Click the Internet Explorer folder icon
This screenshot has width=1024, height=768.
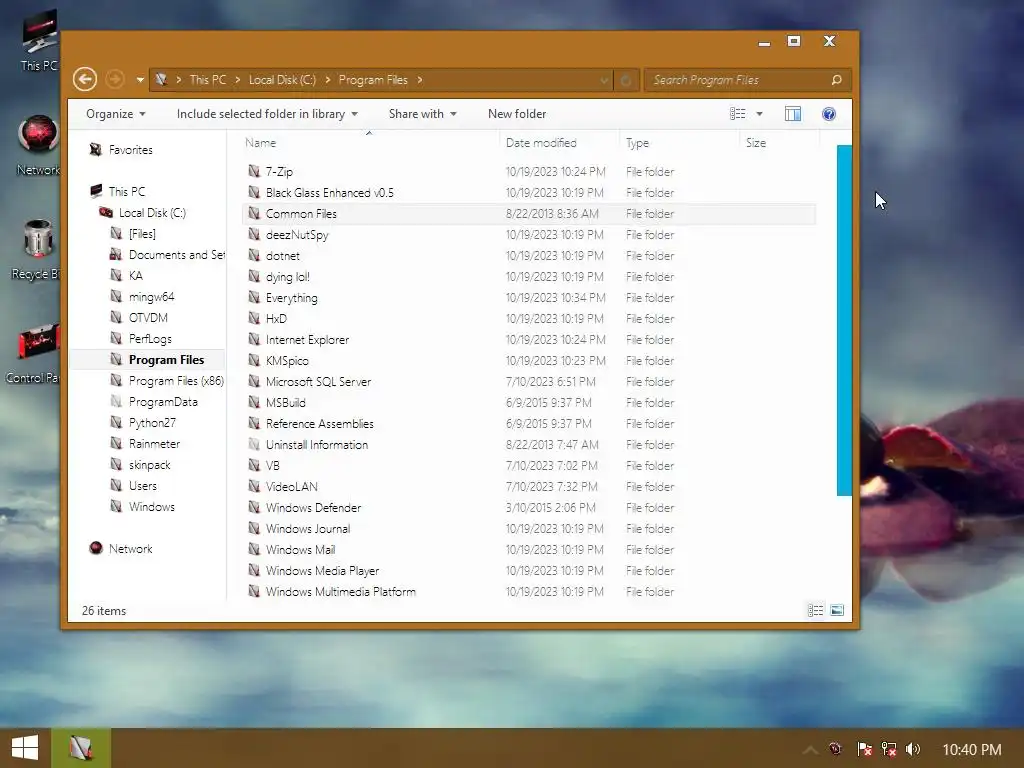pyautogui.click(x=254, y=339)
